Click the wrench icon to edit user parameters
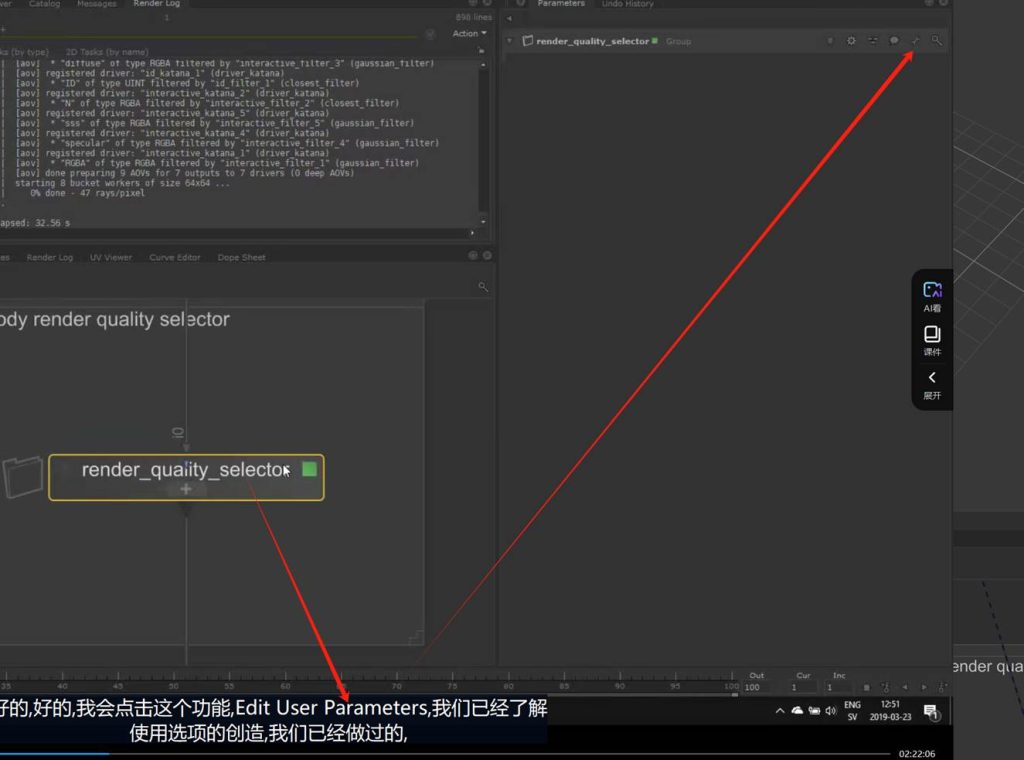 pos(915,41)
